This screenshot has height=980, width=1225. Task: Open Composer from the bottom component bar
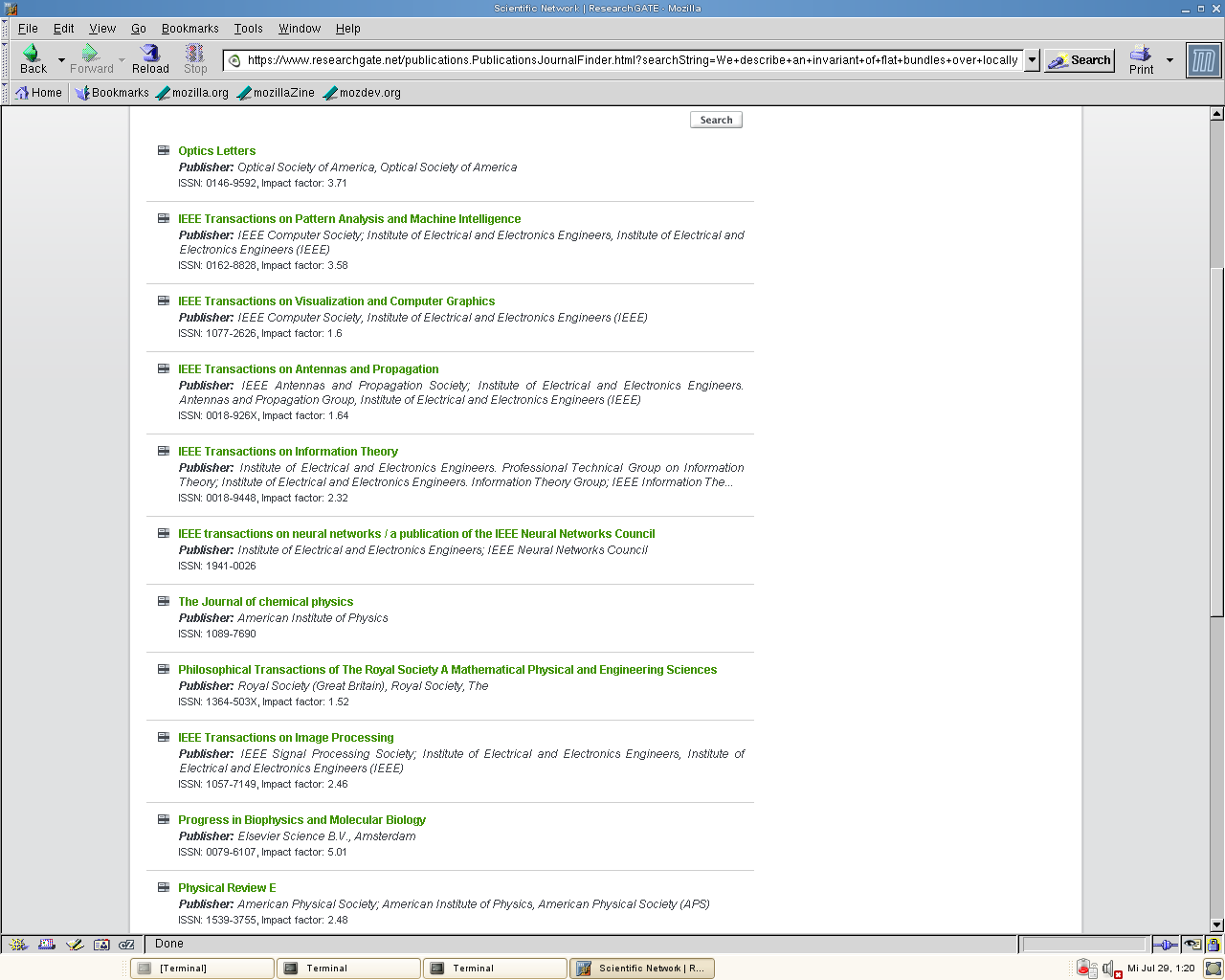coord(75,944)
